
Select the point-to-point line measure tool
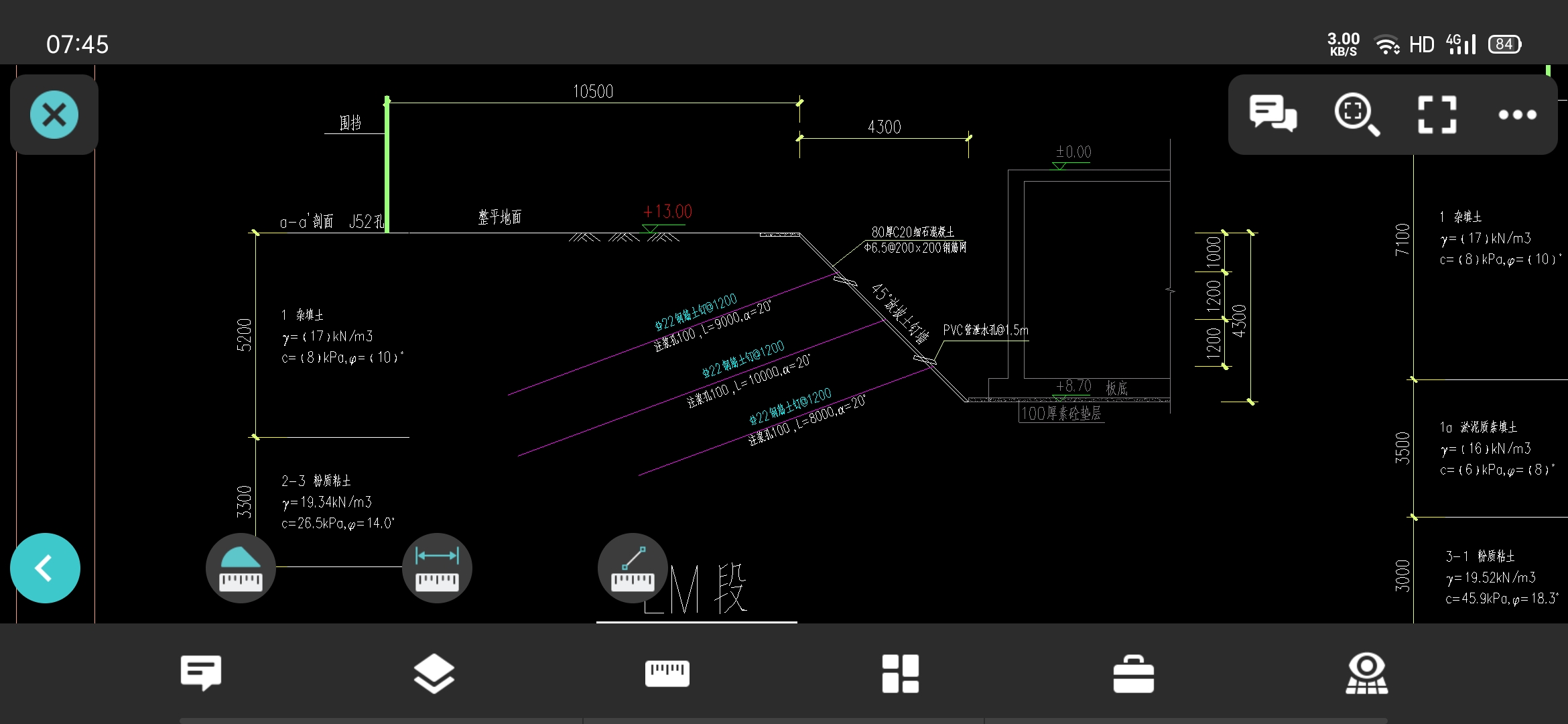coord(633,568)
